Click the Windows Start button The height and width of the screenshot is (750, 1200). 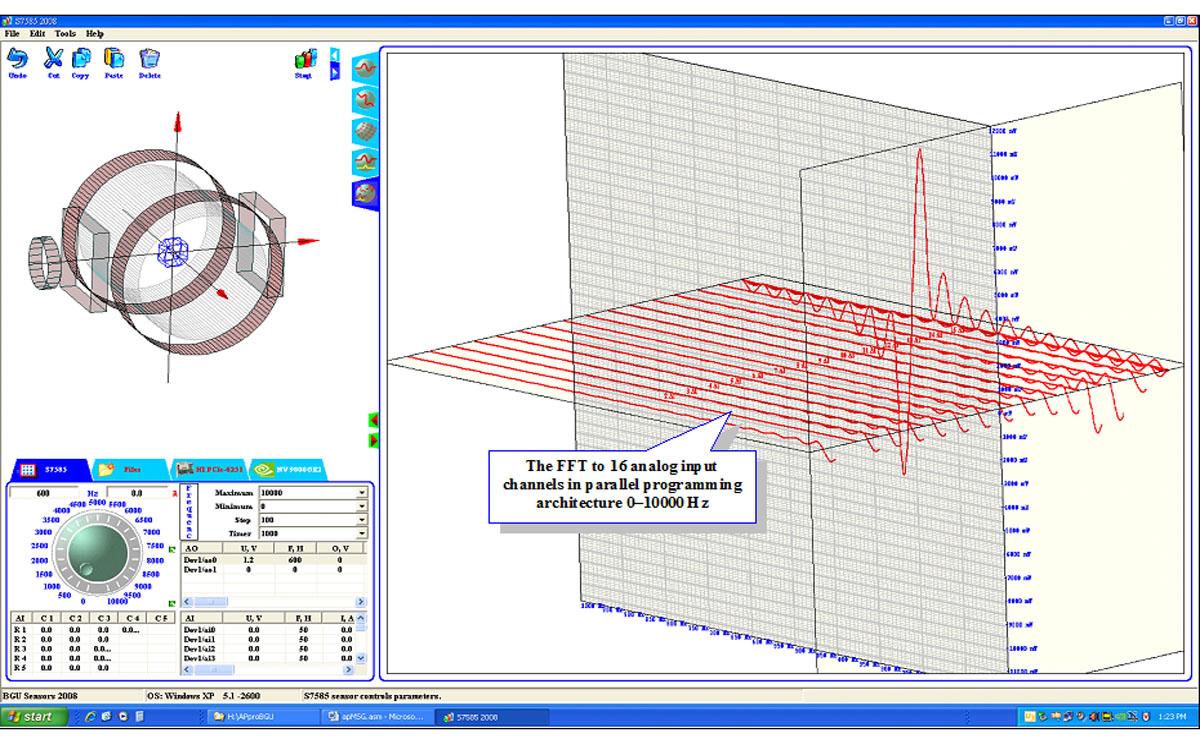35,717
